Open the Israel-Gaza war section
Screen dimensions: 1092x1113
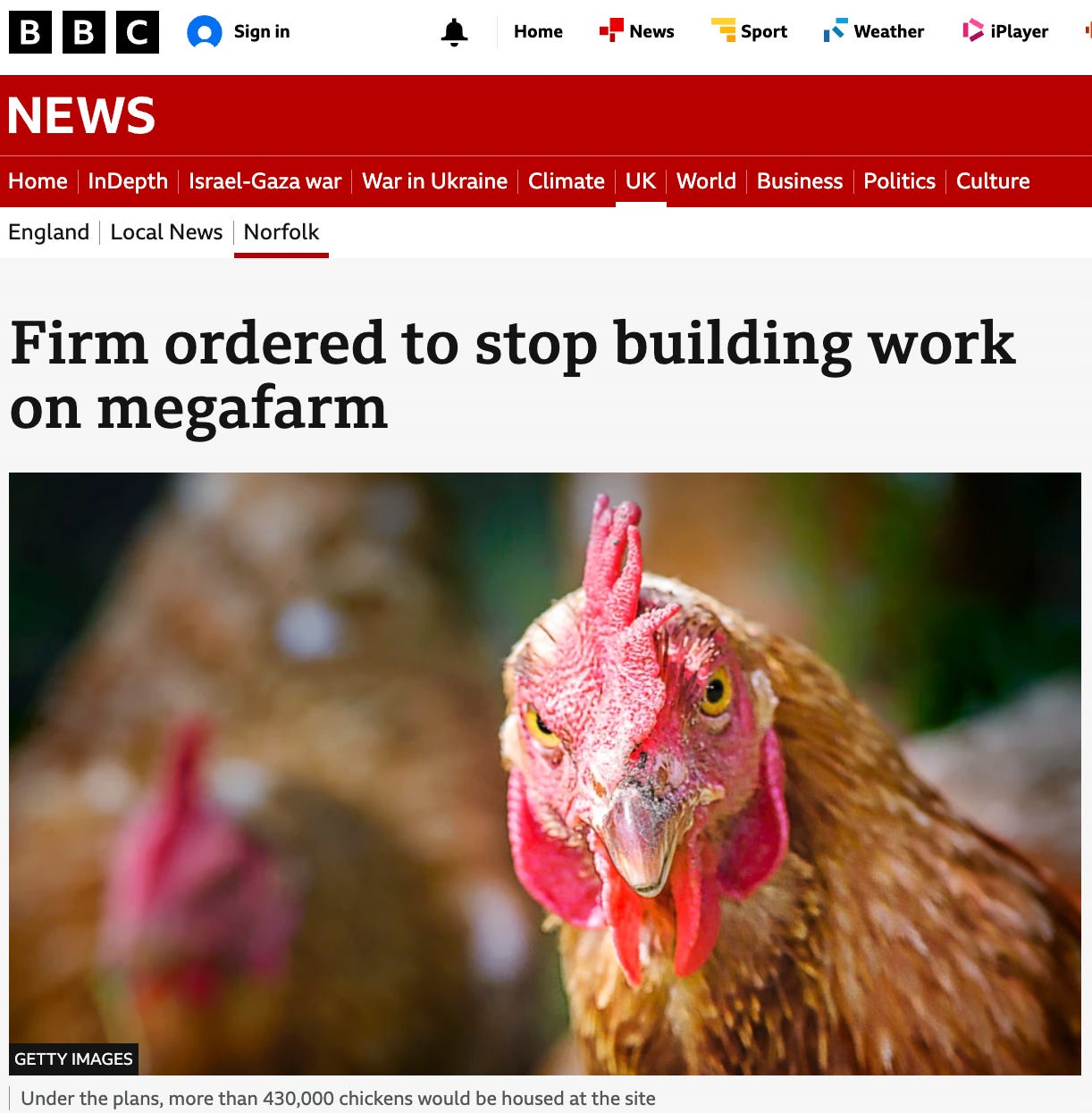pyautogui.click(x=265, y=181)
